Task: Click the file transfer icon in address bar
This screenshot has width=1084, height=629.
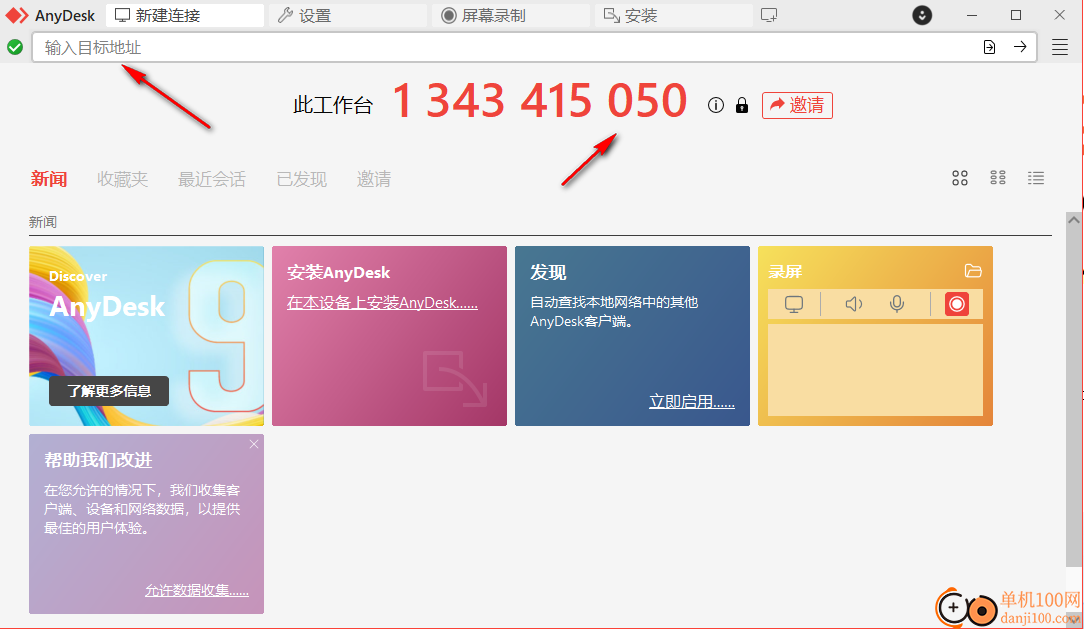Action: pos(989,47)
